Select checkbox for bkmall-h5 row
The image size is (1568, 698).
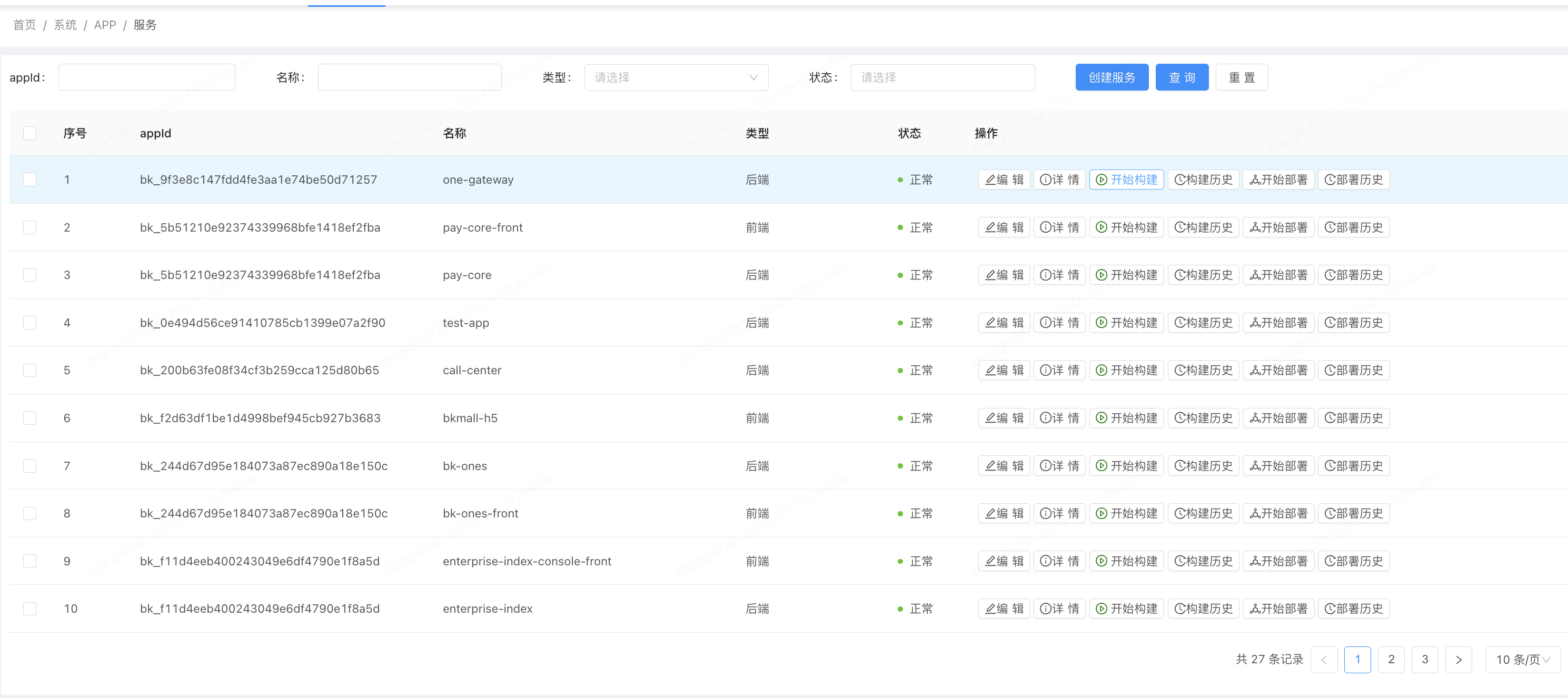(30, 418)
